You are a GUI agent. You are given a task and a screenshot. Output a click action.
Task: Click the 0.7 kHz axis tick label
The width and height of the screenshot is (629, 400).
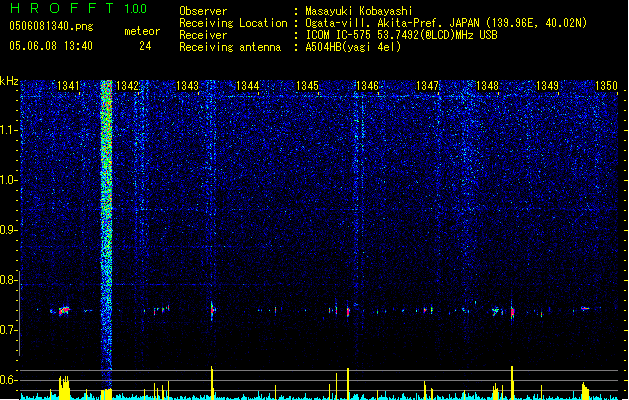(x=8, y=330)
